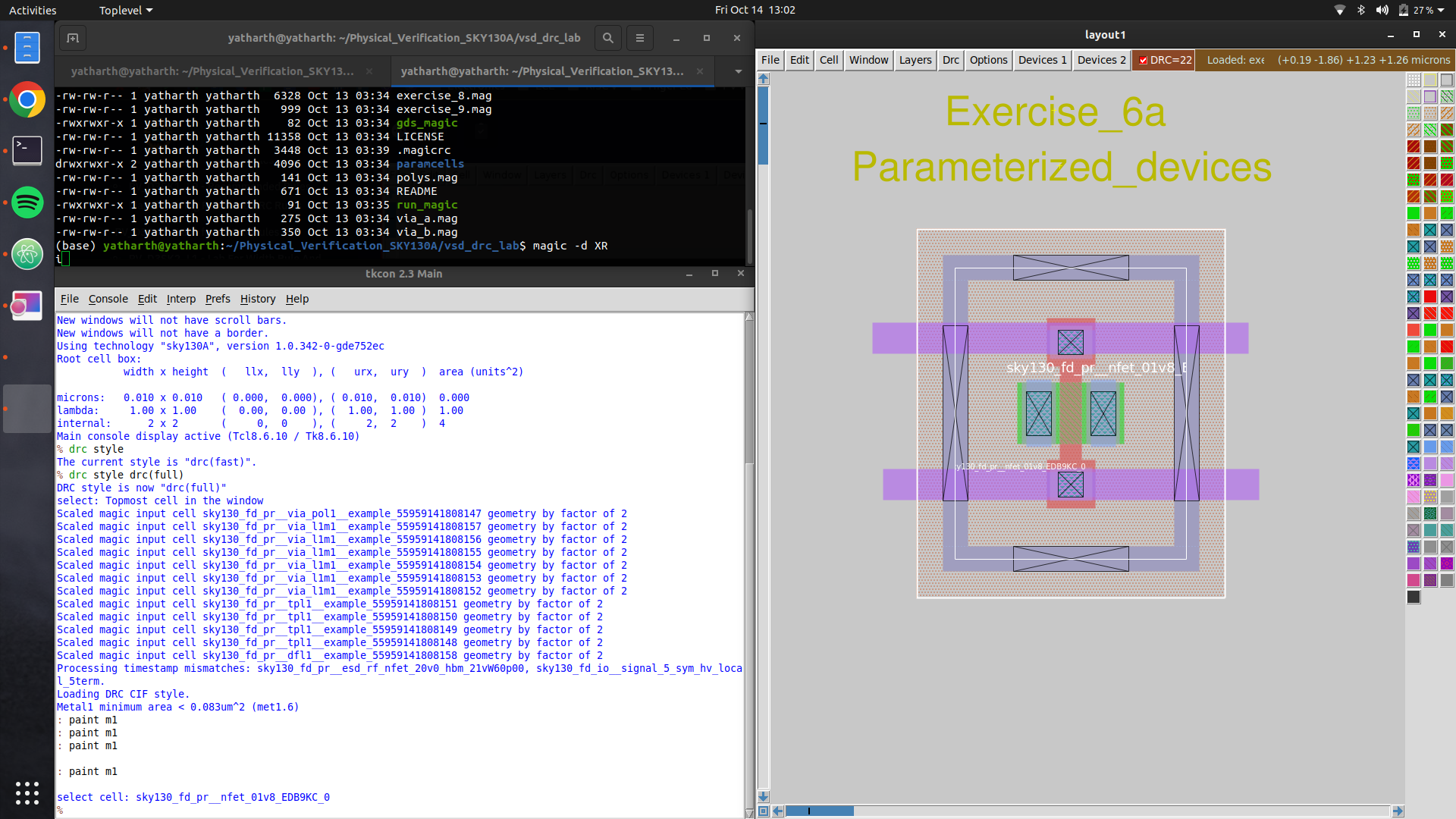Click the Exercise_6a title label
This screenshot has height=819, width=1456.
coord(1055,111)
